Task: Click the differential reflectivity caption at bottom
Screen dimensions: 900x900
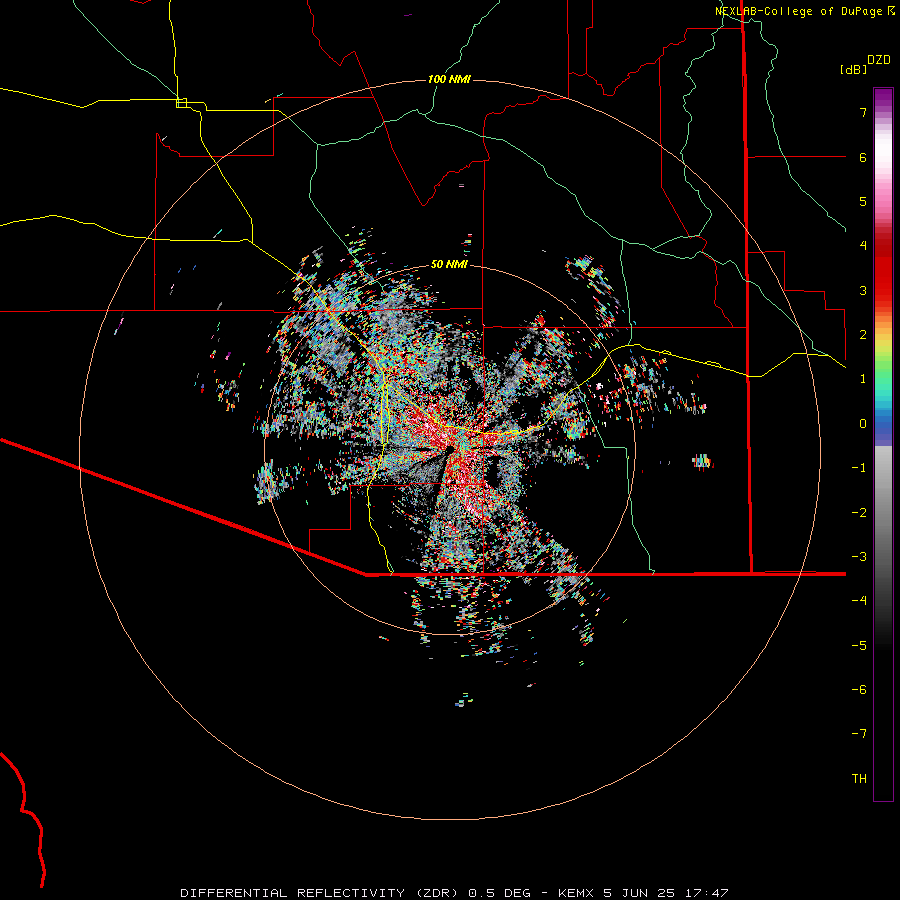Action: [x=454, y=893]
